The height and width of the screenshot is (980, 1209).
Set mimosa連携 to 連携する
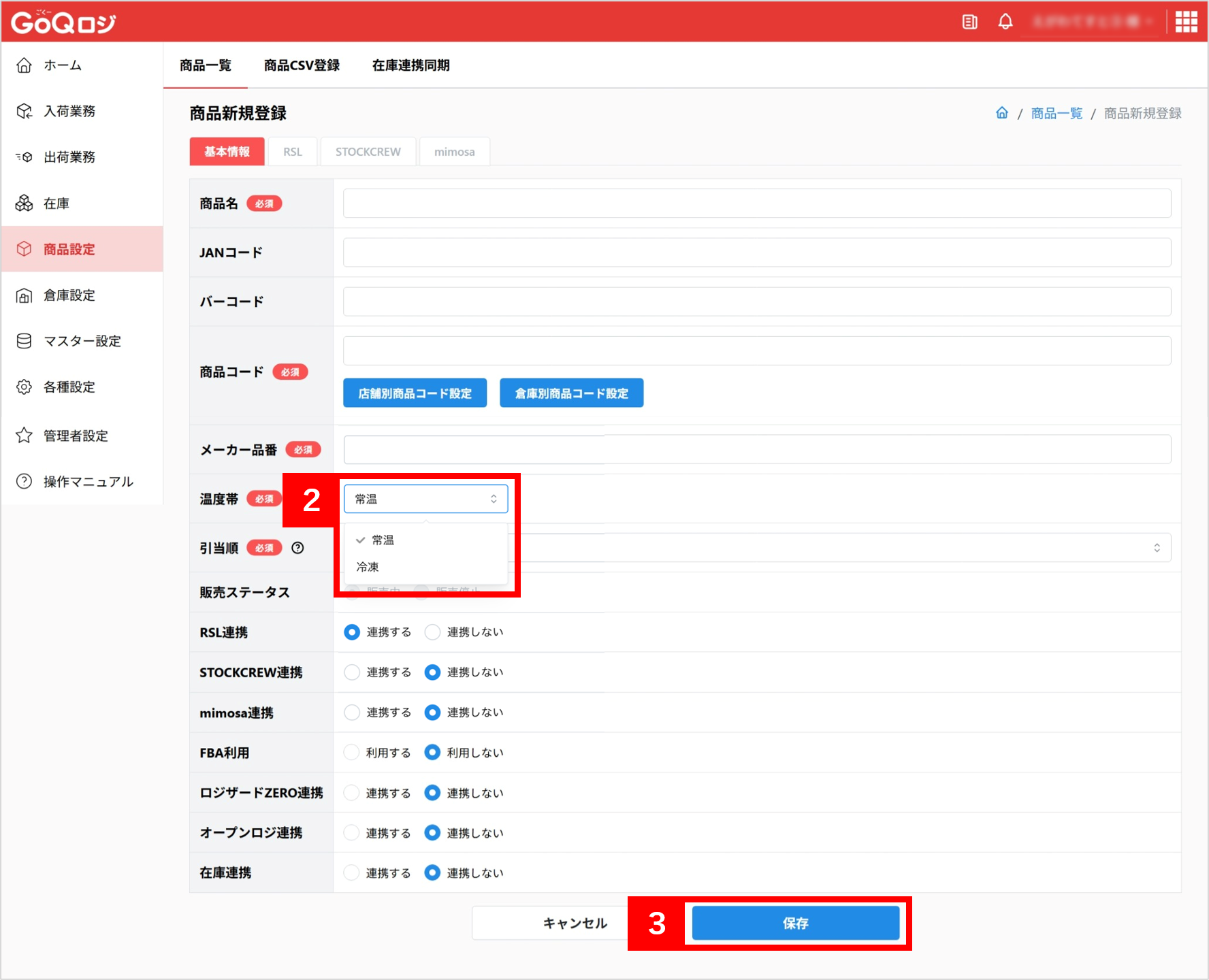pyautogui.click(x=352, y=713)
